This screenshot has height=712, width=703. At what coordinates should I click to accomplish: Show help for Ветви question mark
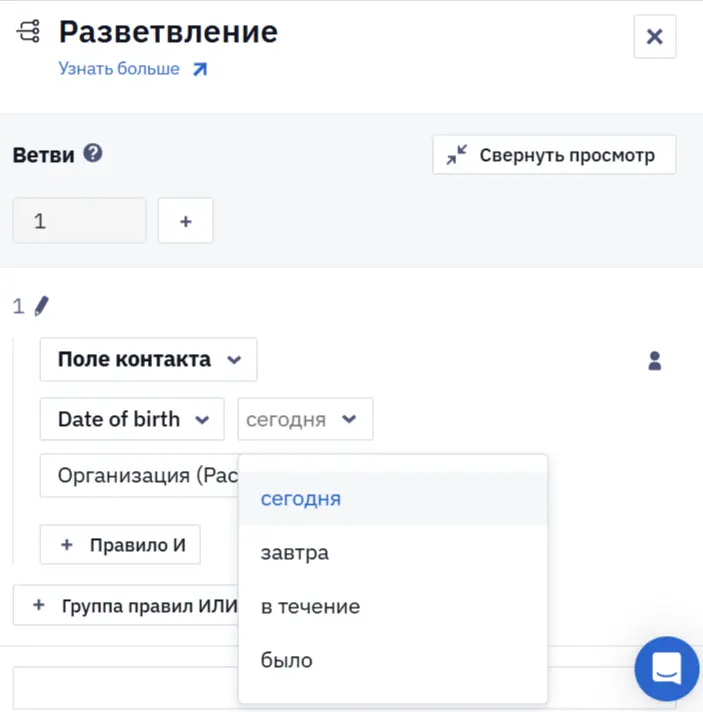click(93, 153)
